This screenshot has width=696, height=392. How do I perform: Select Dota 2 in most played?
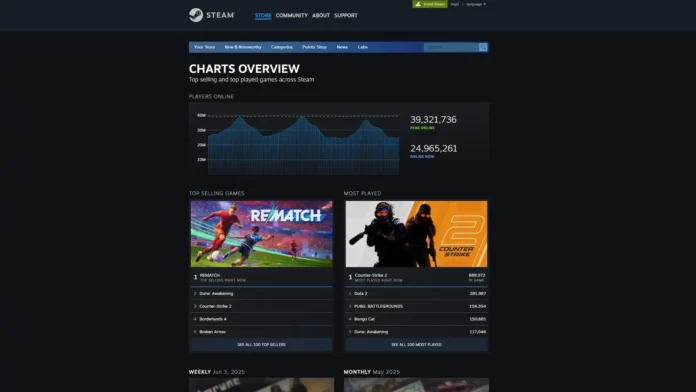(x=416, y=293)
